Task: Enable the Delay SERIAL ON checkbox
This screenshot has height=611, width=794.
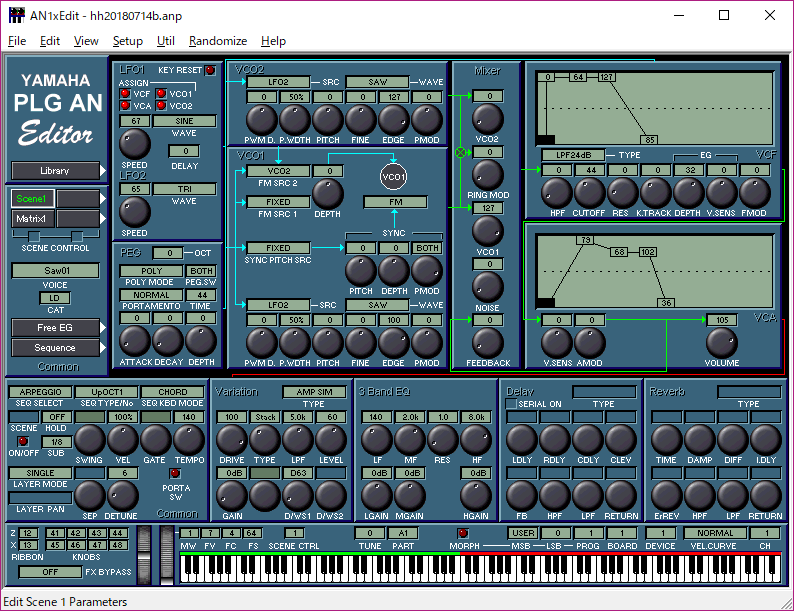Action: click(512, 404)
